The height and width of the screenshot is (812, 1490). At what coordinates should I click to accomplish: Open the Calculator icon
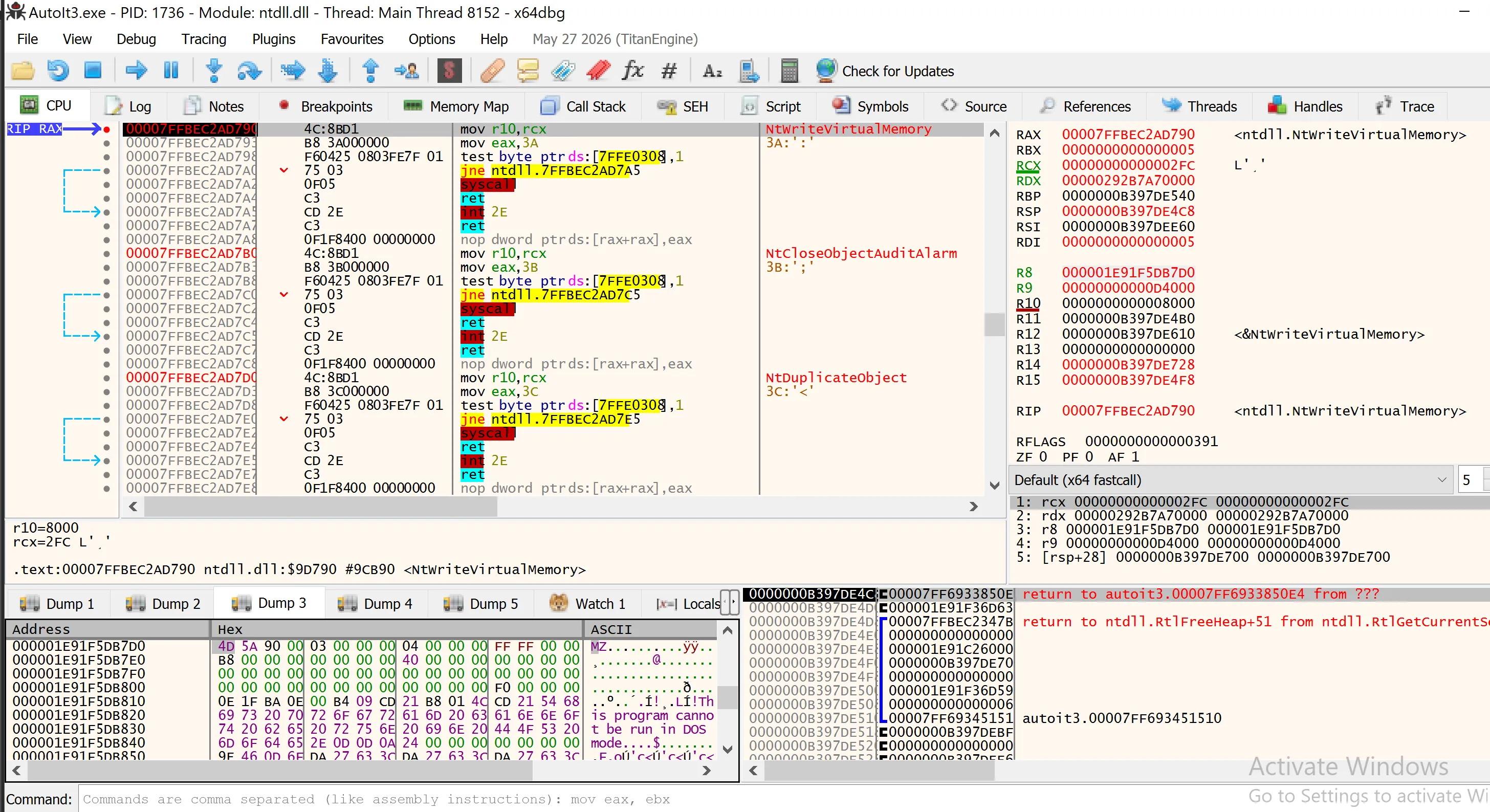(x=790, y=71)
